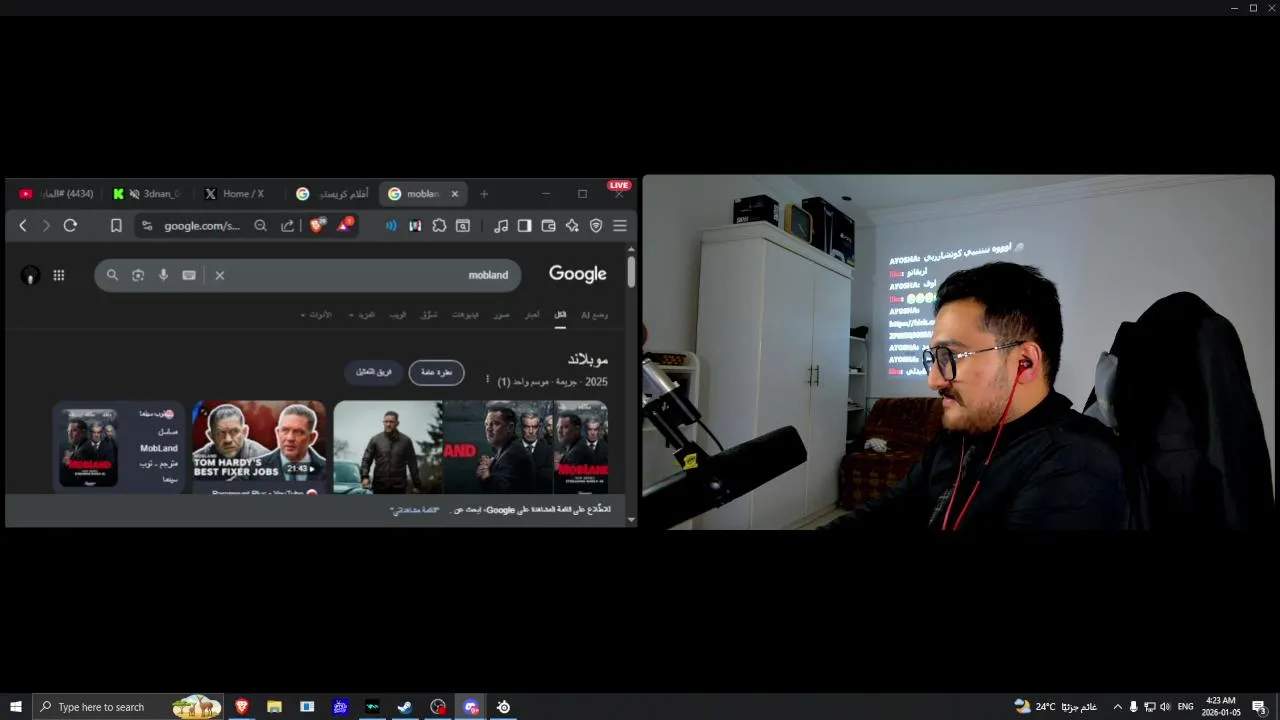Click the page vertical scrollbar thumb
1280x720 pixels.
pos(631,272)
